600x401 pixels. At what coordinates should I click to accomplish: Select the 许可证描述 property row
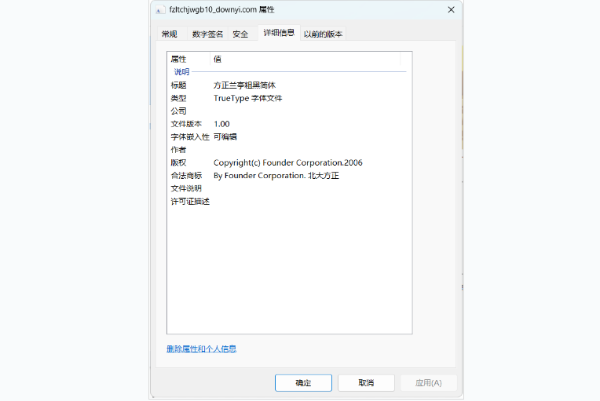pyautogui.click(x=289, y=201)
